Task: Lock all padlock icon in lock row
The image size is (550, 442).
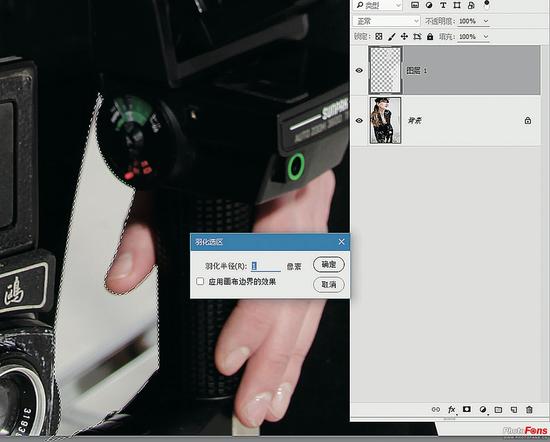Action: point(430,36)
